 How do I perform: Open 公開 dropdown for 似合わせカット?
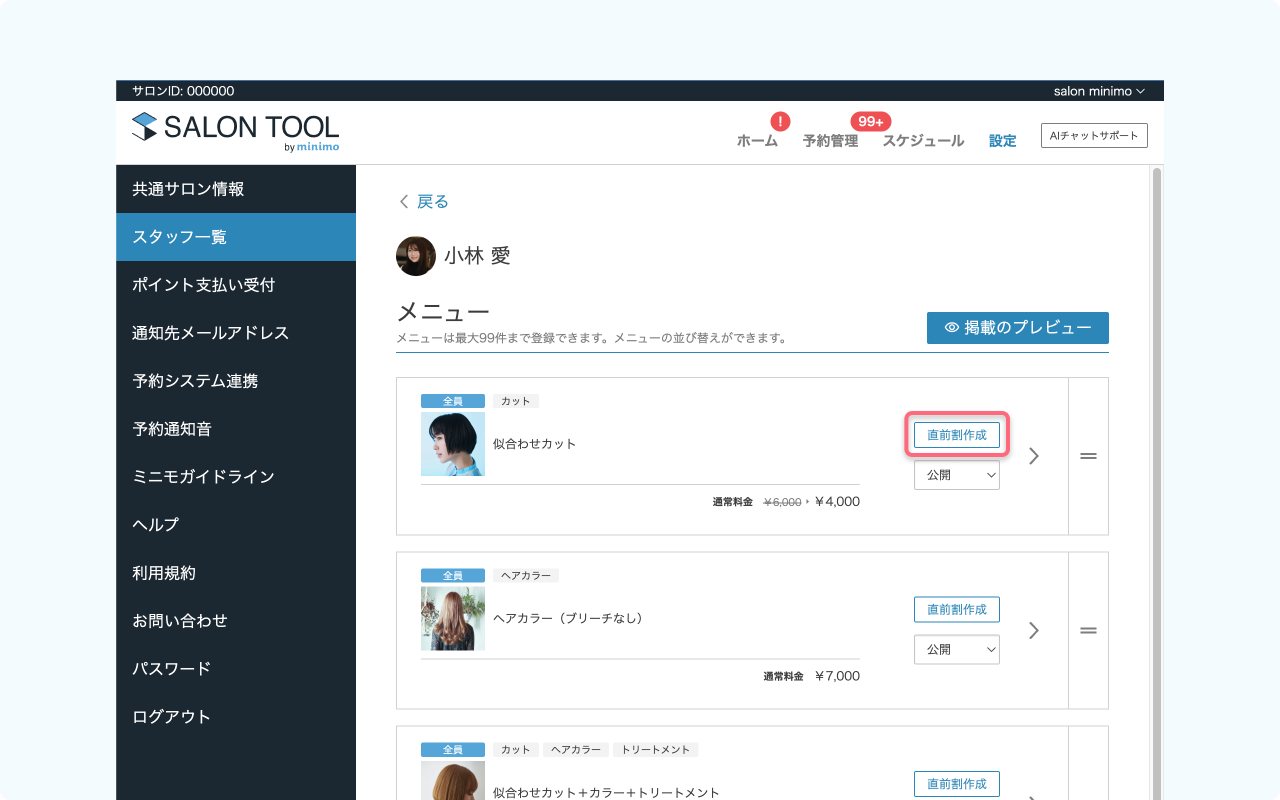pyautogui.click(x=957, y=476)
